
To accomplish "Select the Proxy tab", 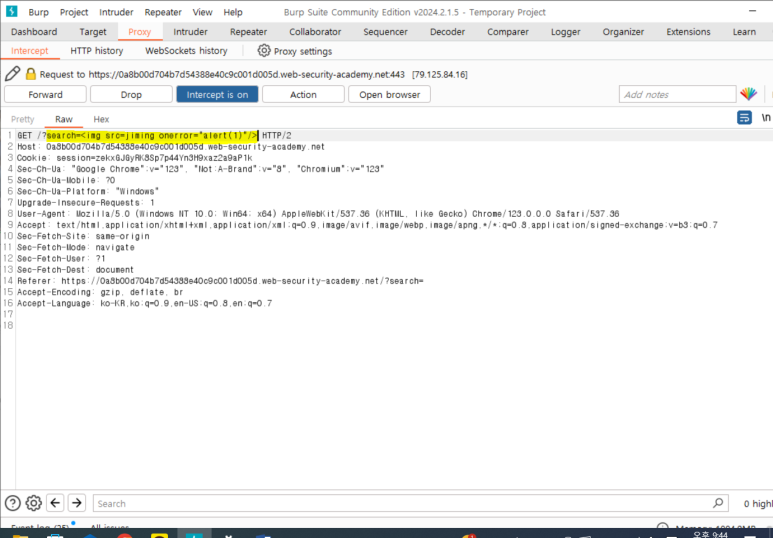I will click(140, 32).
